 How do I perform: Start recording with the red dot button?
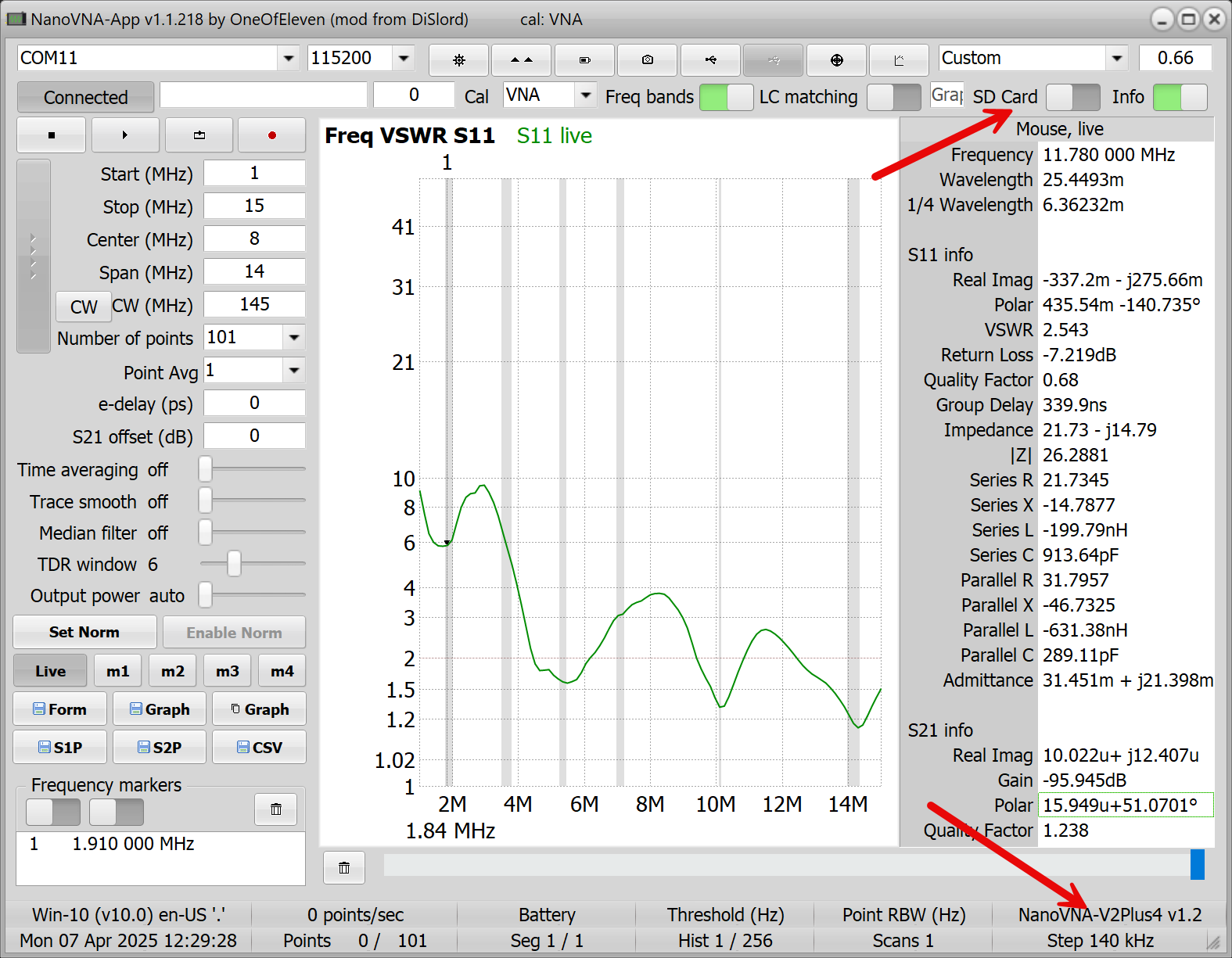[272, 135]
